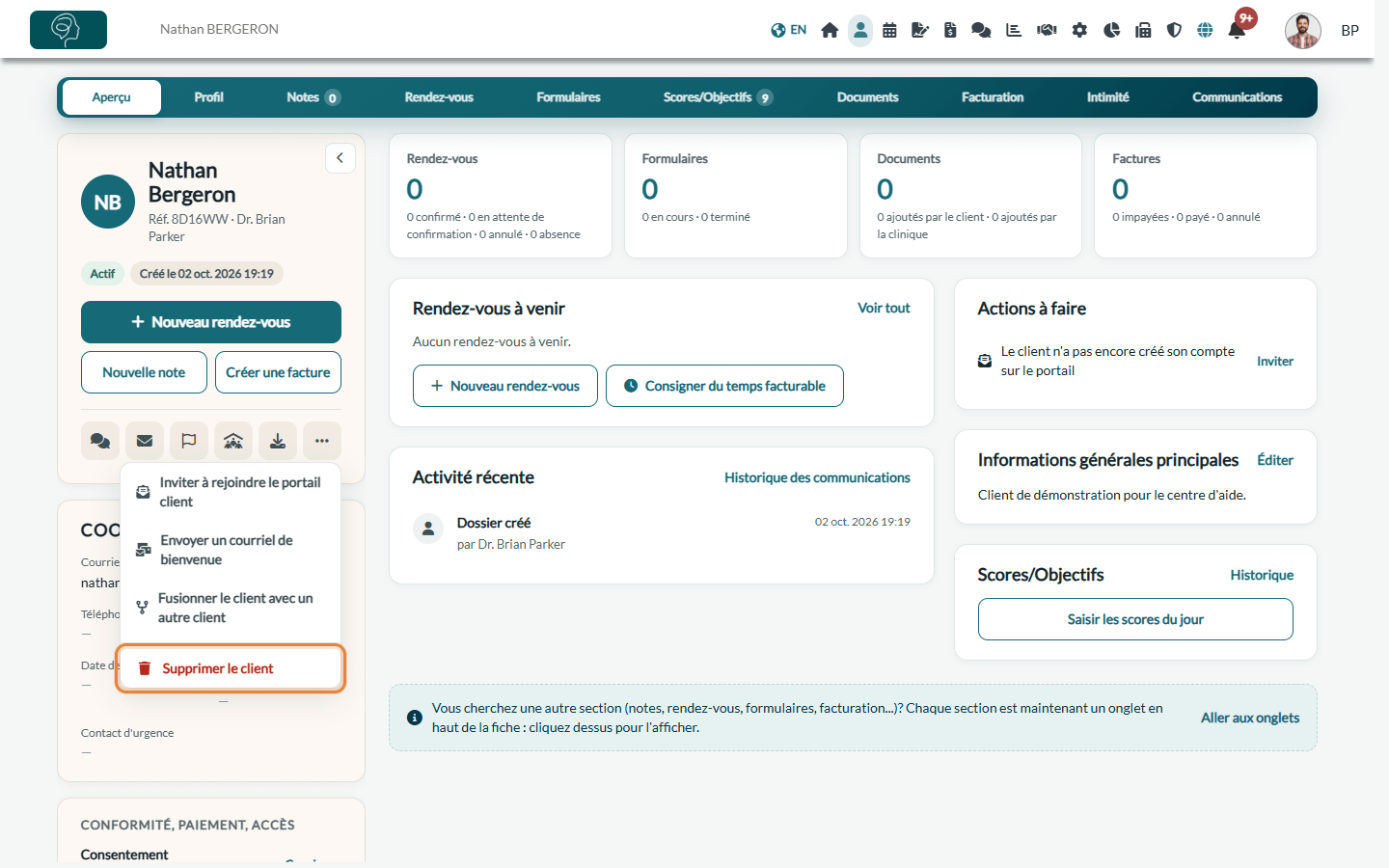
Task: Open notifications bell with 9+ badge
Action: [x=1237, y=30]
